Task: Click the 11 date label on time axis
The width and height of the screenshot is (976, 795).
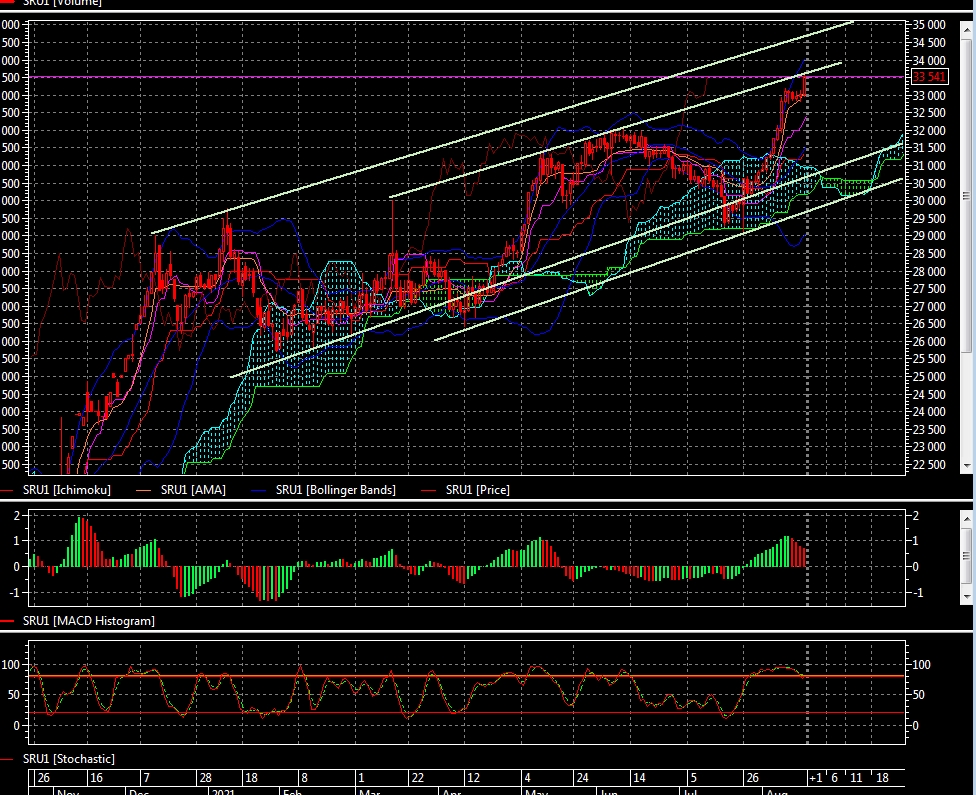Action: 856,778
